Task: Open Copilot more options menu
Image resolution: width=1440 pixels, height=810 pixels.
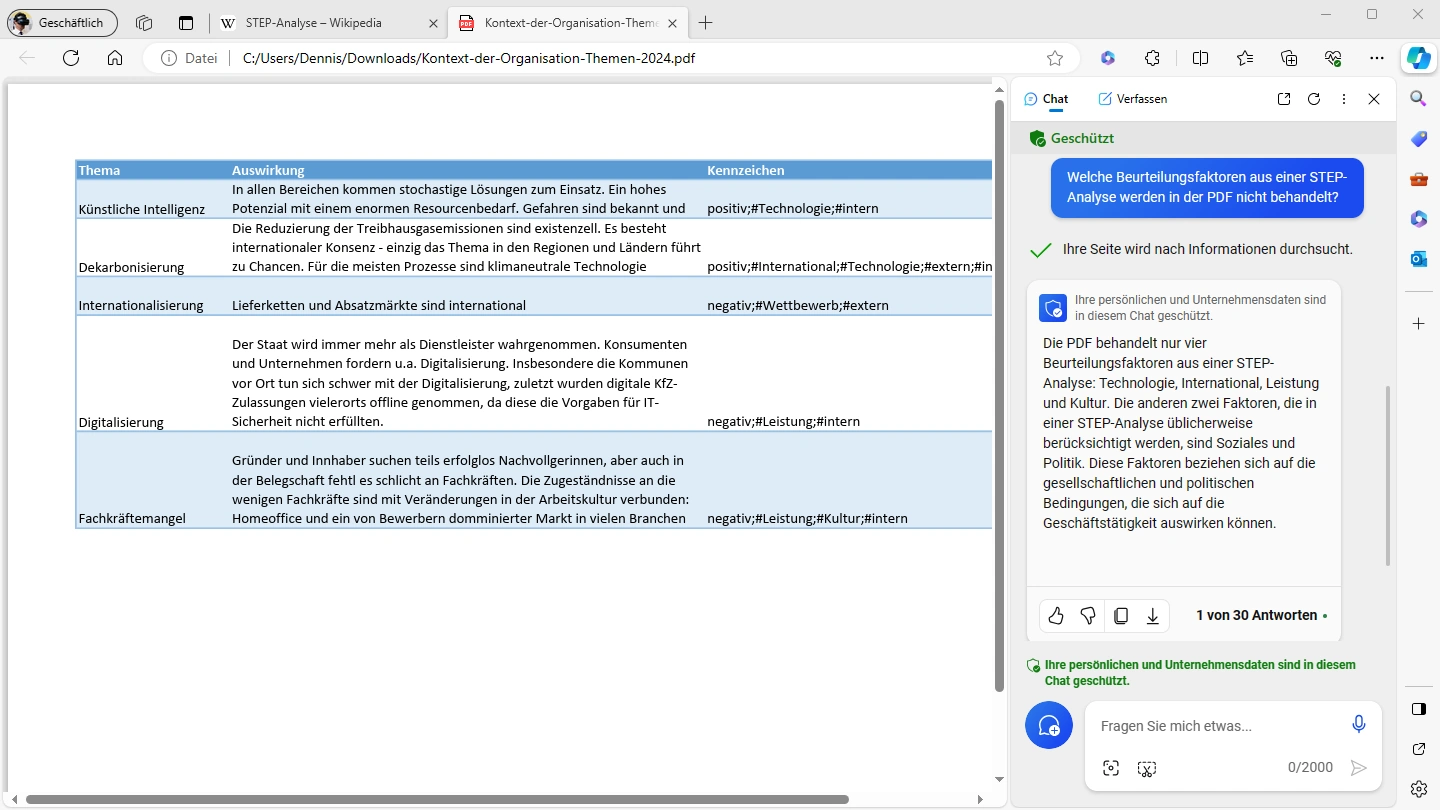Action: point(1344,99)
